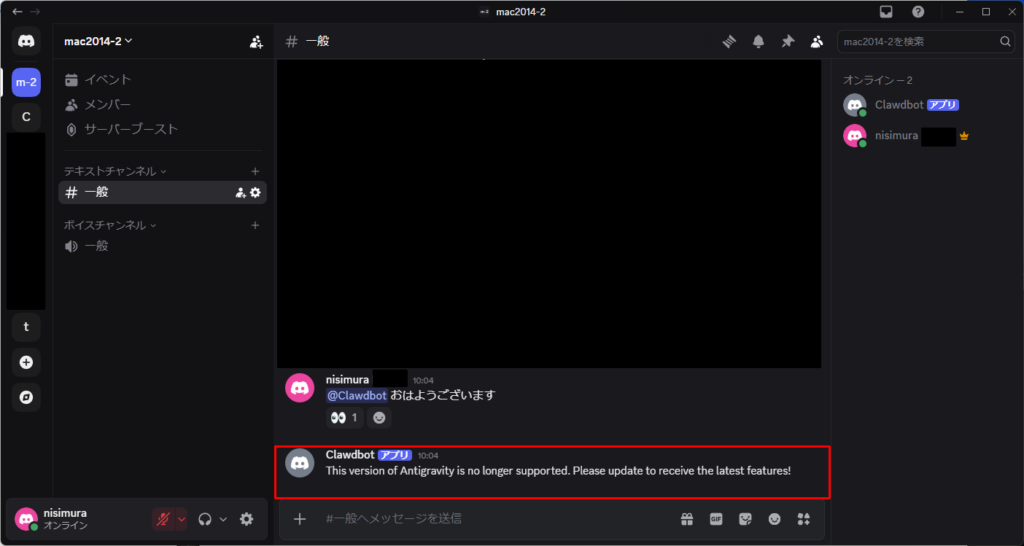Expand the mac2014-2 server dropdown menu
Screen dimensions: 1024x546
point(98,41)
